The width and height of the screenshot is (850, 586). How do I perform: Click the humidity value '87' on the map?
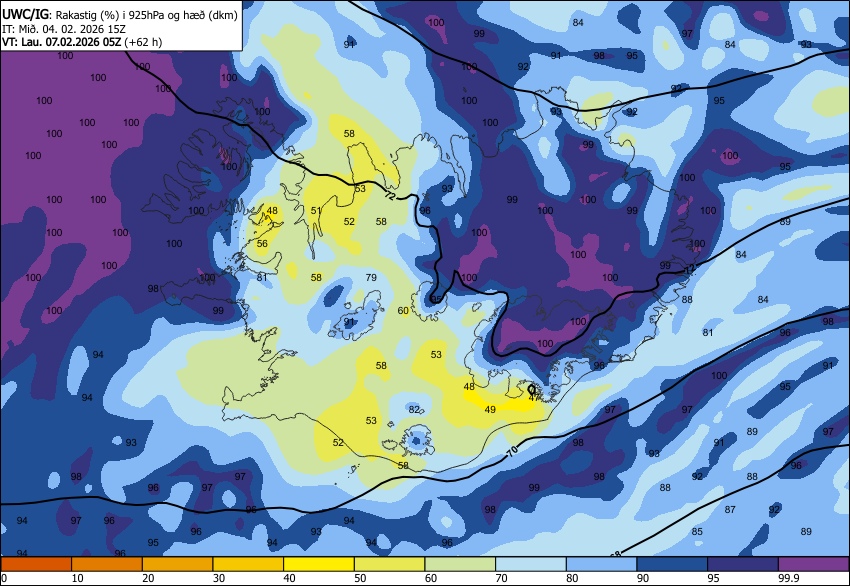tap(730, 510)
